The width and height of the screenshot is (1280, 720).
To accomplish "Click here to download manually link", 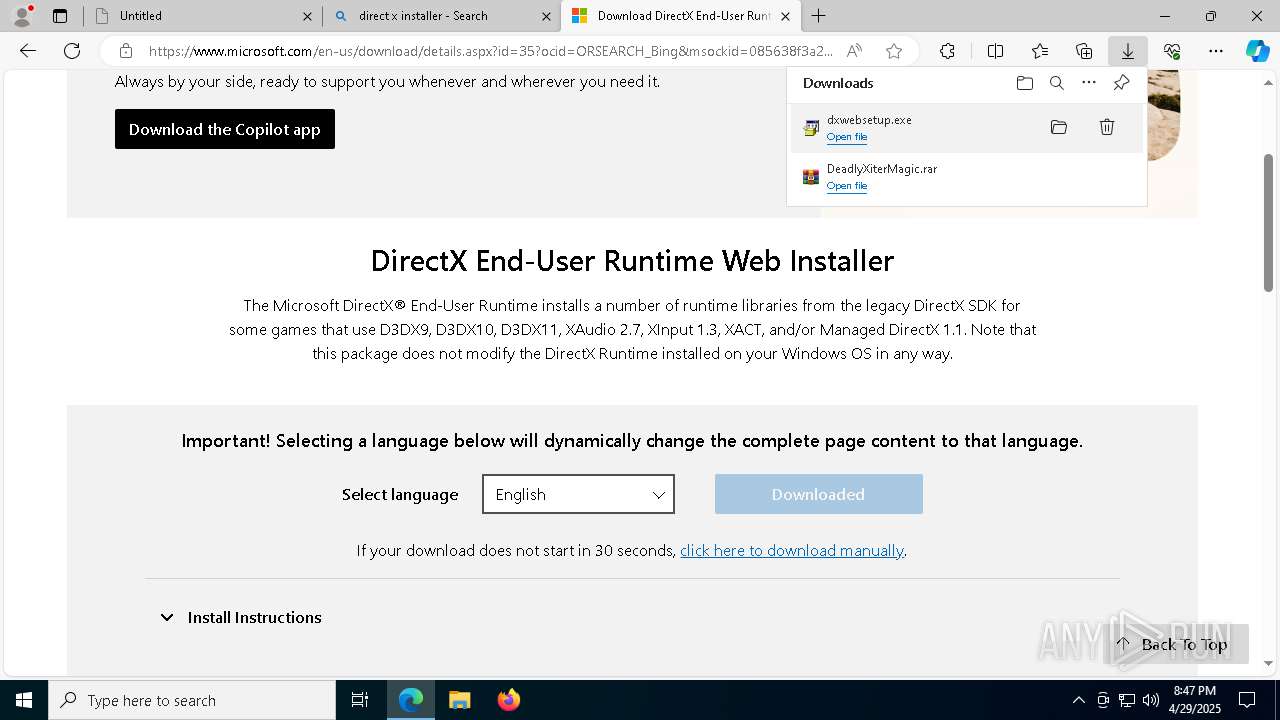I will 792,551.
